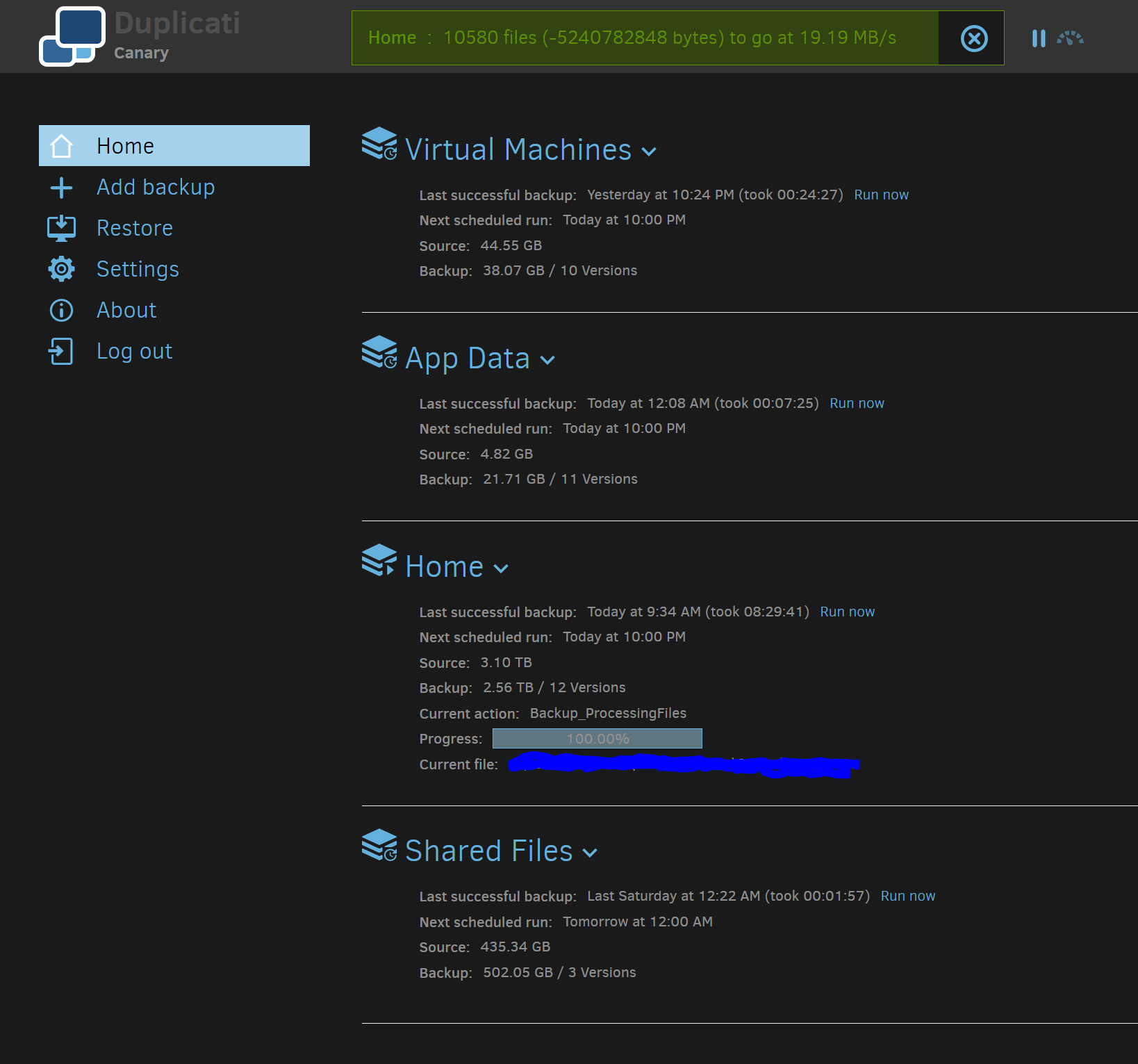1138x1064 pixels.
Task: Open the Home menu item
Action: 174,146
